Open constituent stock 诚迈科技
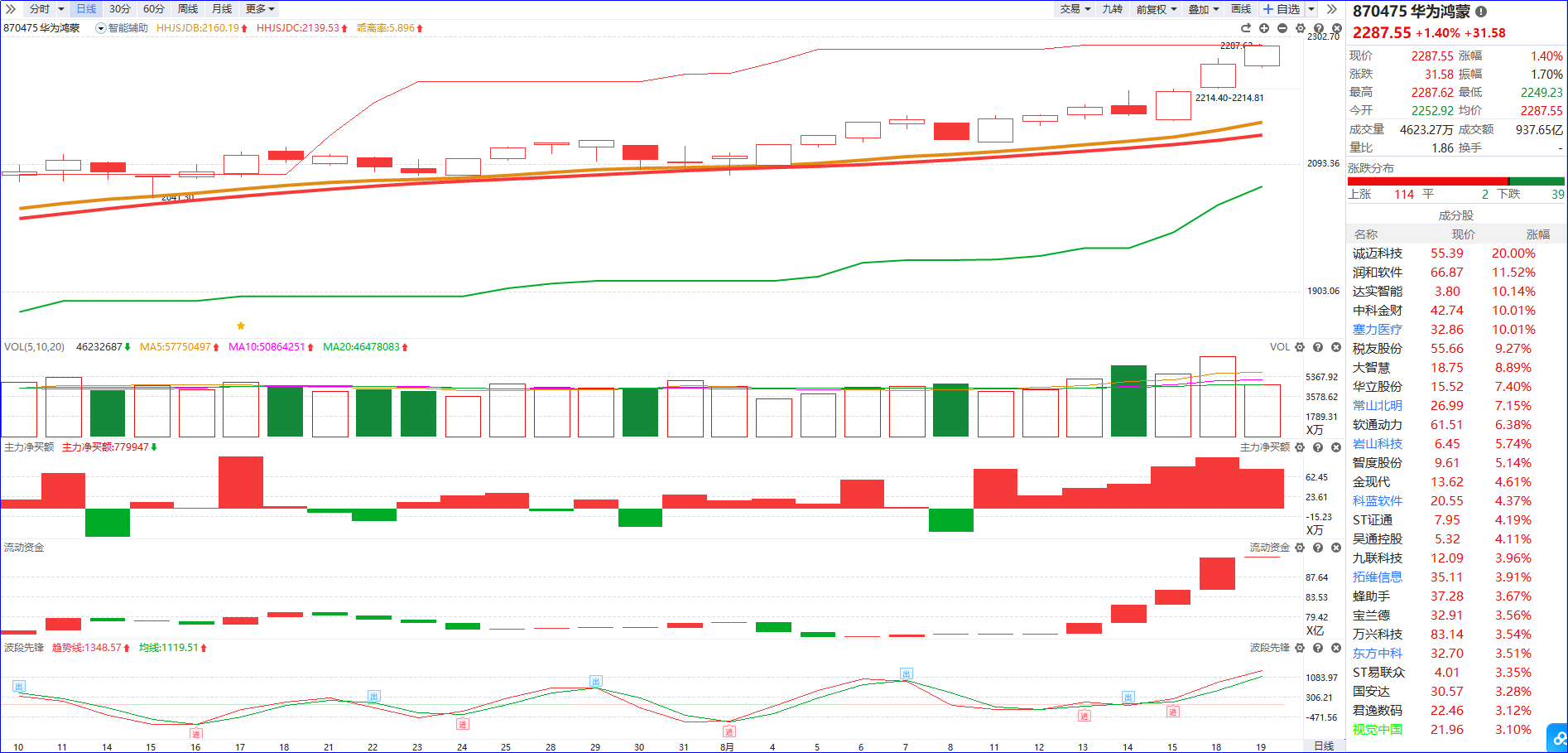 [1378, 253]
